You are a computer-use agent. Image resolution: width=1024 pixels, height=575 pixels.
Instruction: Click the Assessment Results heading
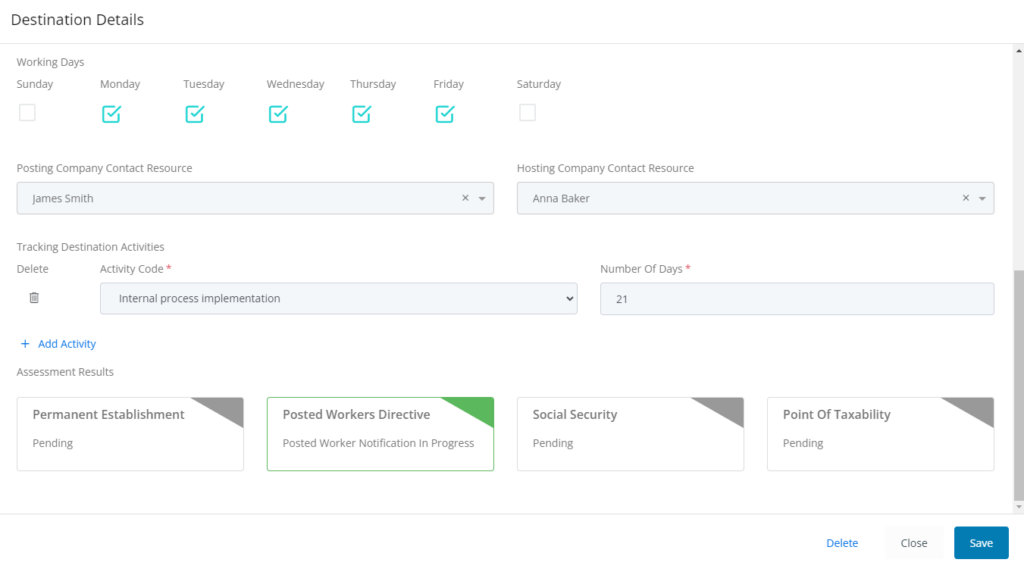[65, 372]
